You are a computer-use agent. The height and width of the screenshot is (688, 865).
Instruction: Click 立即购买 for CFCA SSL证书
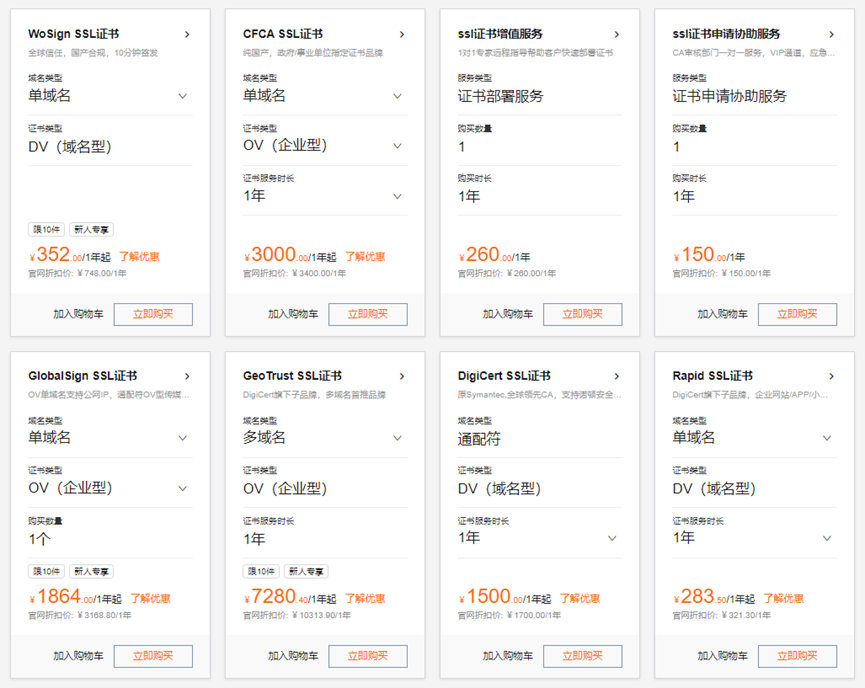368,314
